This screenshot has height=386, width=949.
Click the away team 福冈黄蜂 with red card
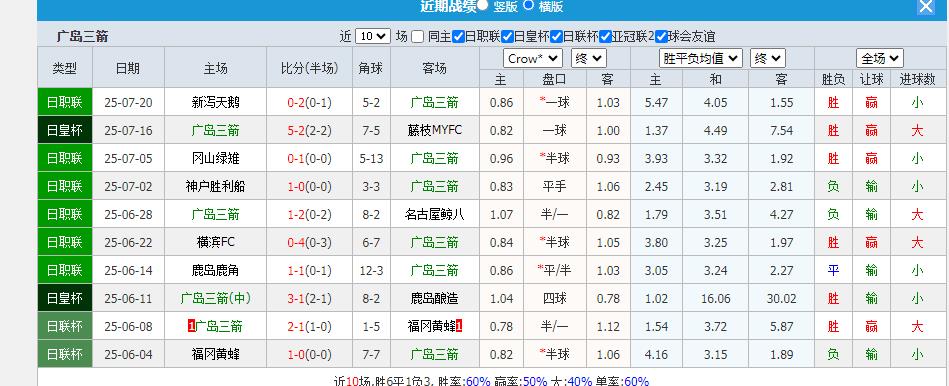pyautogui.click(x=431, y=327)
